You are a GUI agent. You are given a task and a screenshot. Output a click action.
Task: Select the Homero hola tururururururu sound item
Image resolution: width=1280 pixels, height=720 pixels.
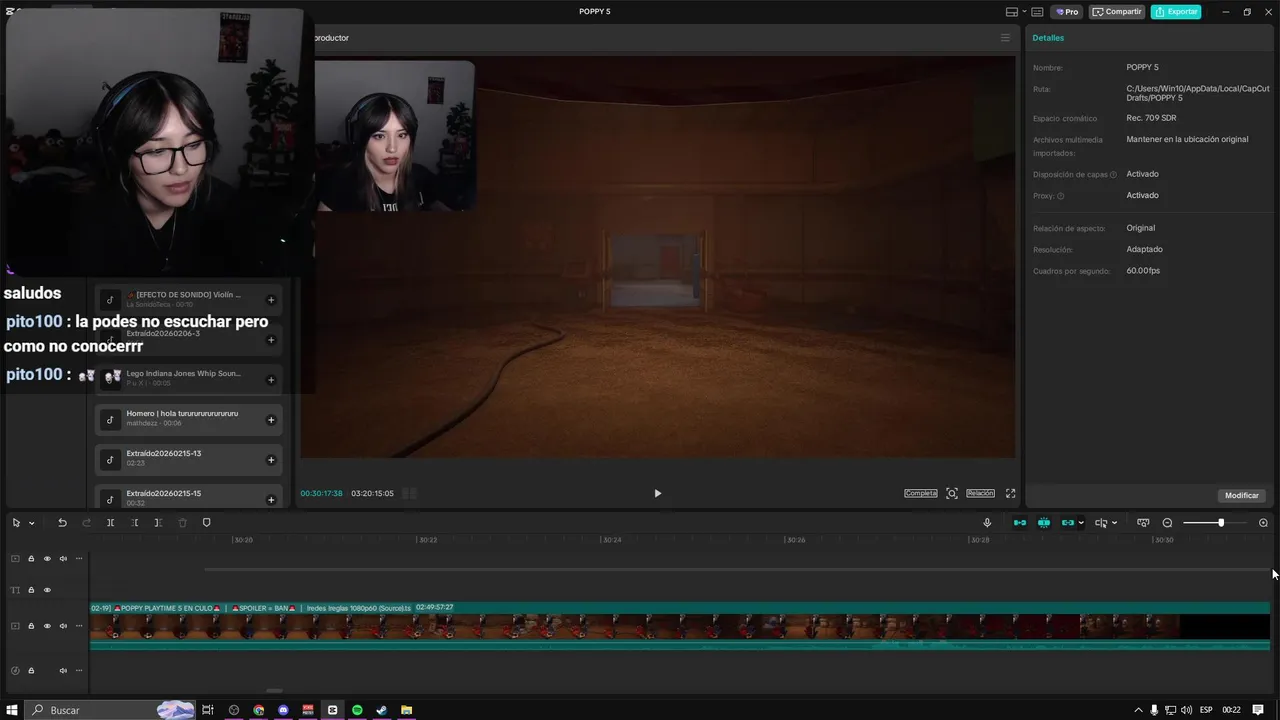(189, 419)
